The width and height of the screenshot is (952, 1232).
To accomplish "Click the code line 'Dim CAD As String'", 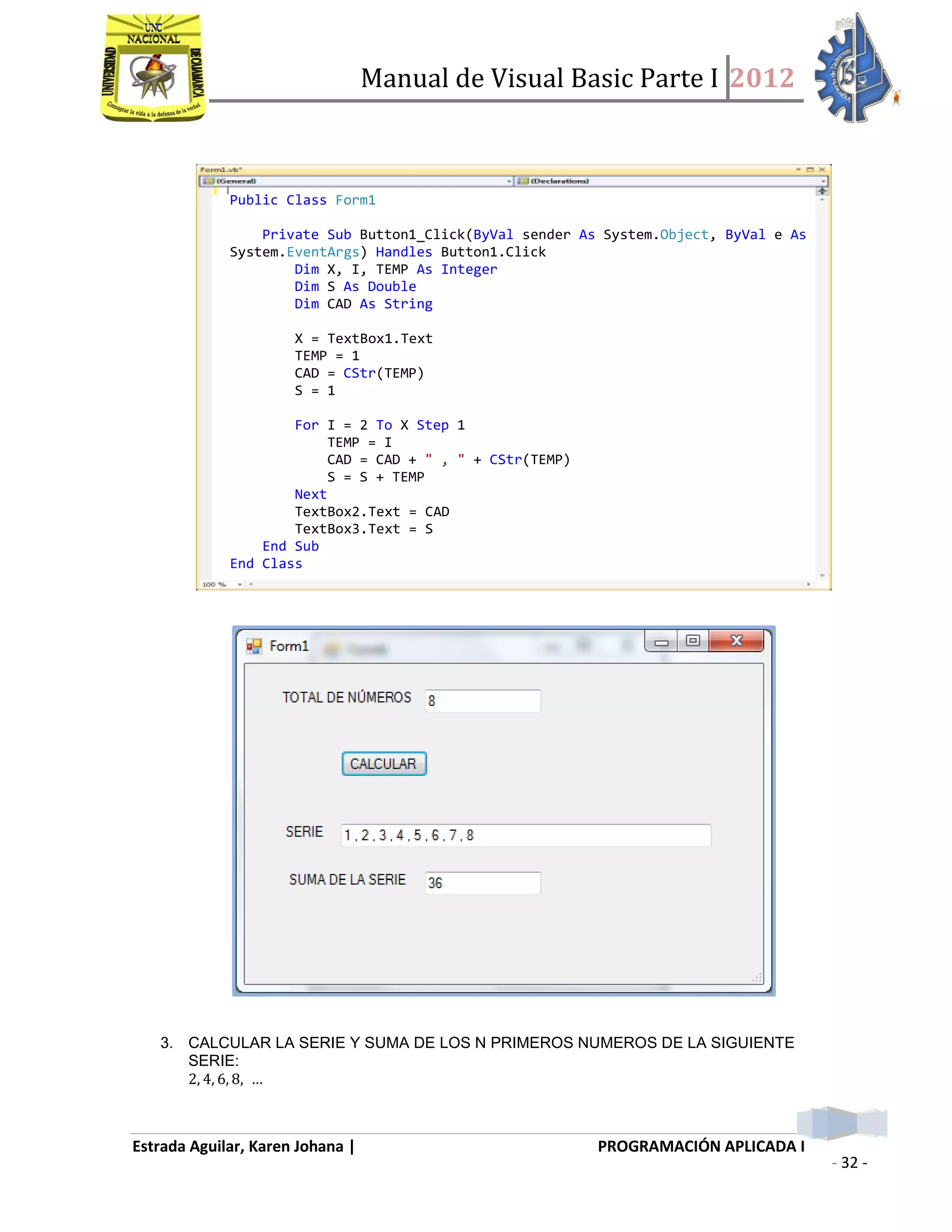I will click(363, 304).
